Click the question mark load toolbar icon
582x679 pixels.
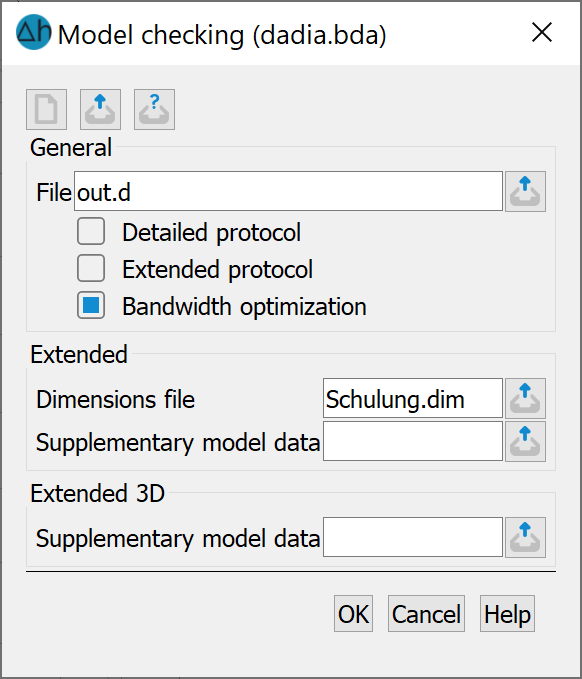(x=154, y=109)
